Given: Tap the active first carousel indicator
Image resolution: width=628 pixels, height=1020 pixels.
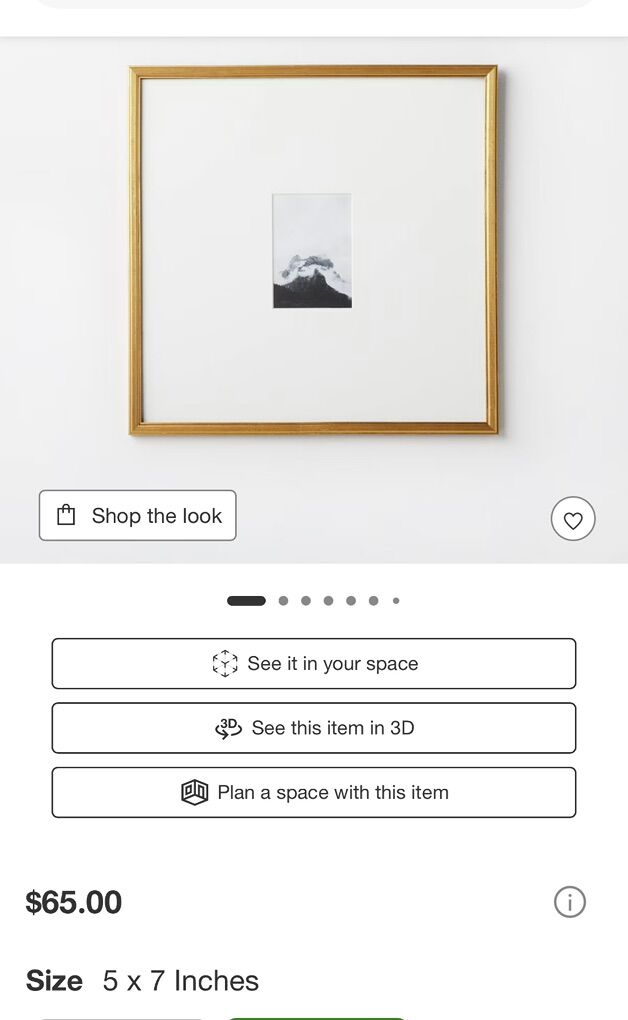Looking at the screenshot, I should [x=246, y=600].
